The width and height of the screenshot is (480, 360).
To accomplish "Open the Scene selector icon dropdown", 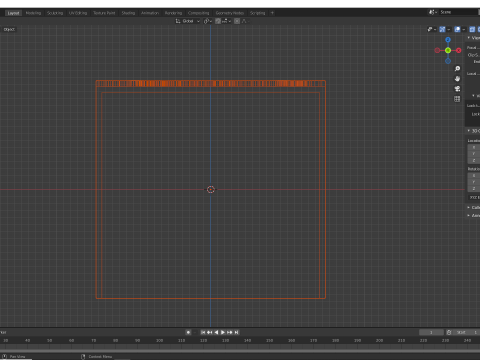I will [433, 12].
